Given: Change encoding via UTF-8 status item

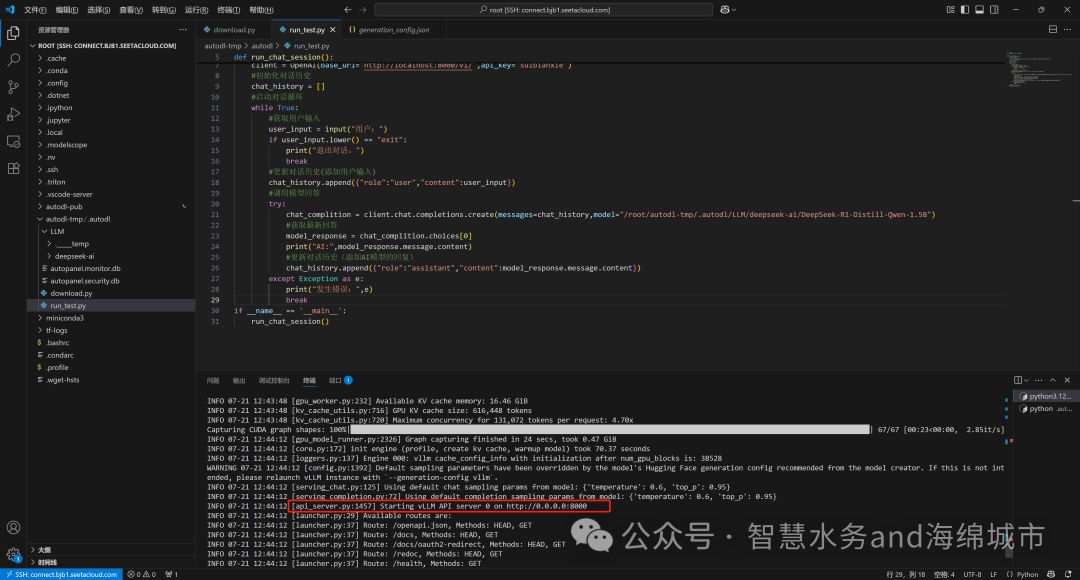Looking at the screenshot, I should point(973,574).
